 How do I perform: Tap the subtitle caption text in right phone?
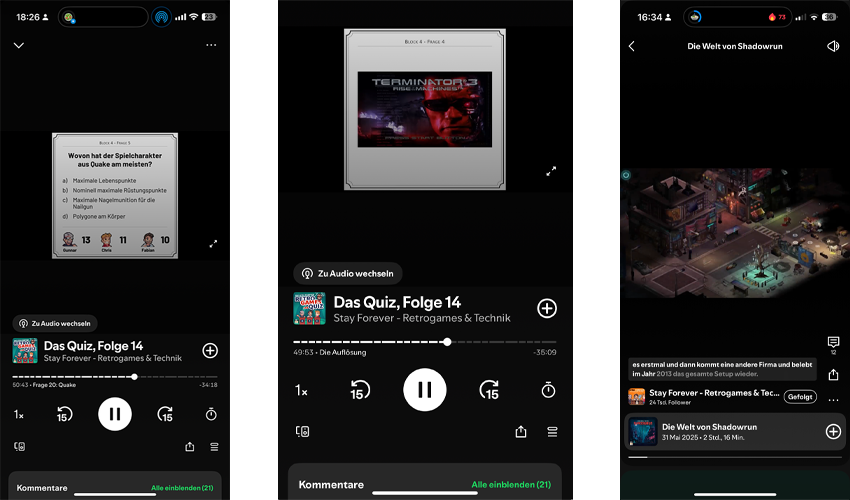tap(723, 369)
